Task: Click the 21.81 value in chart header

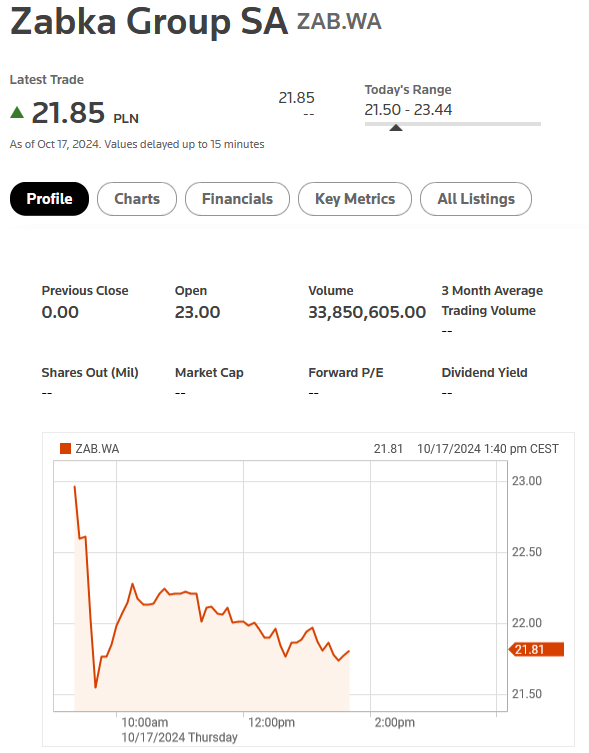Action: point(388,449)
